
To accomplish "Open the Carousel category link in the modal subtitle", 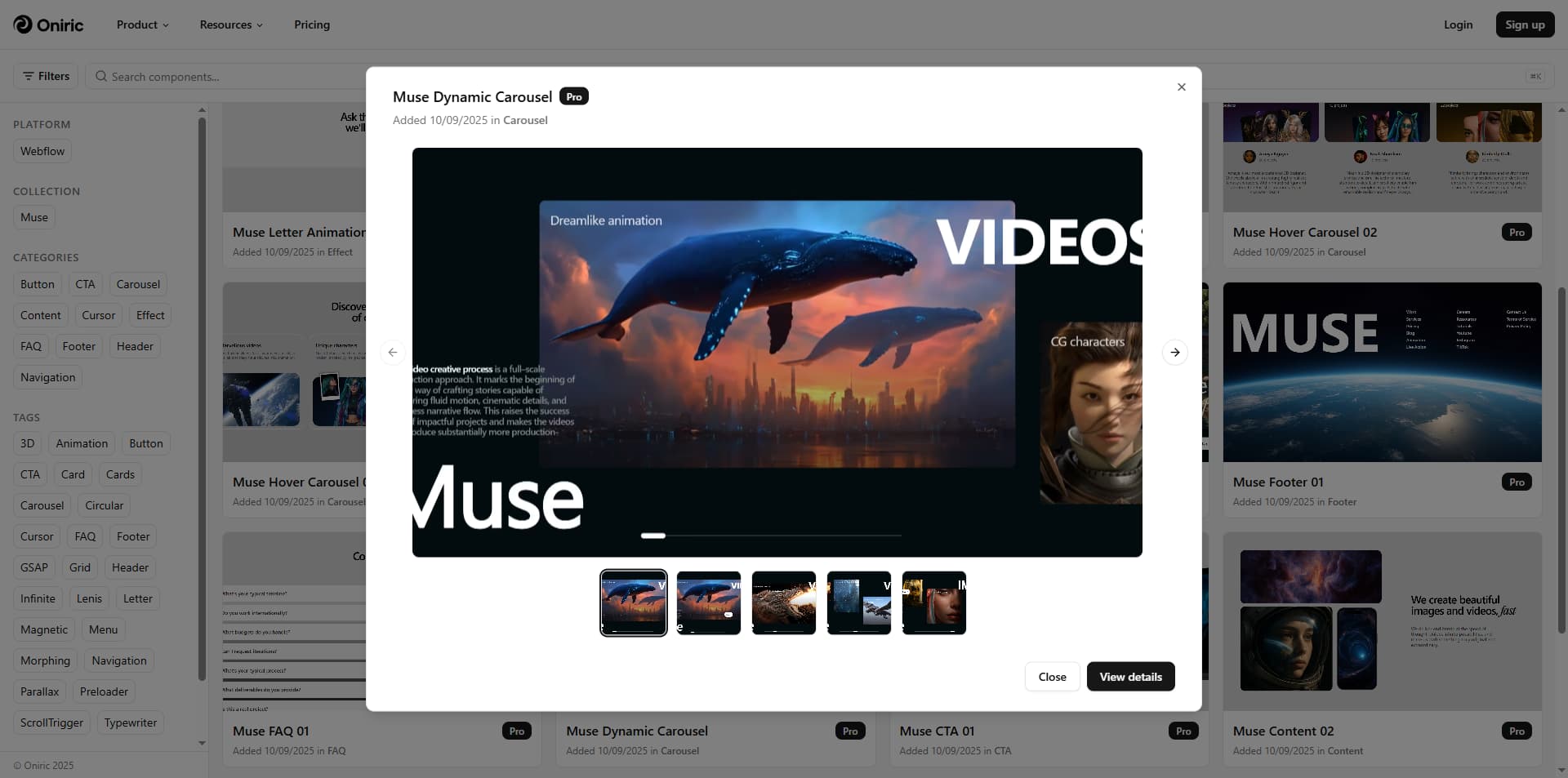I will [x=525, y=120].
